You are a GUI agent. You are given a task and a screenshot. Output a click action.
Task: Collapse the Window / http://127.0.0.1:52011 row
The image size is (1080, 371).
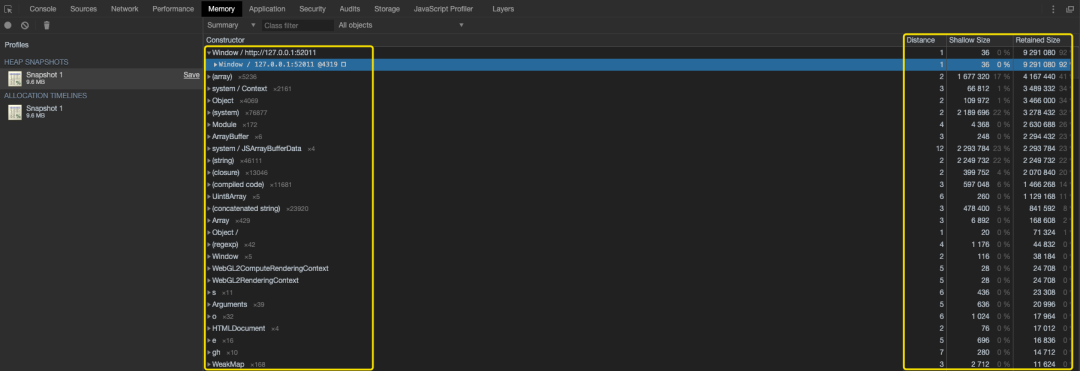(209, 52)
